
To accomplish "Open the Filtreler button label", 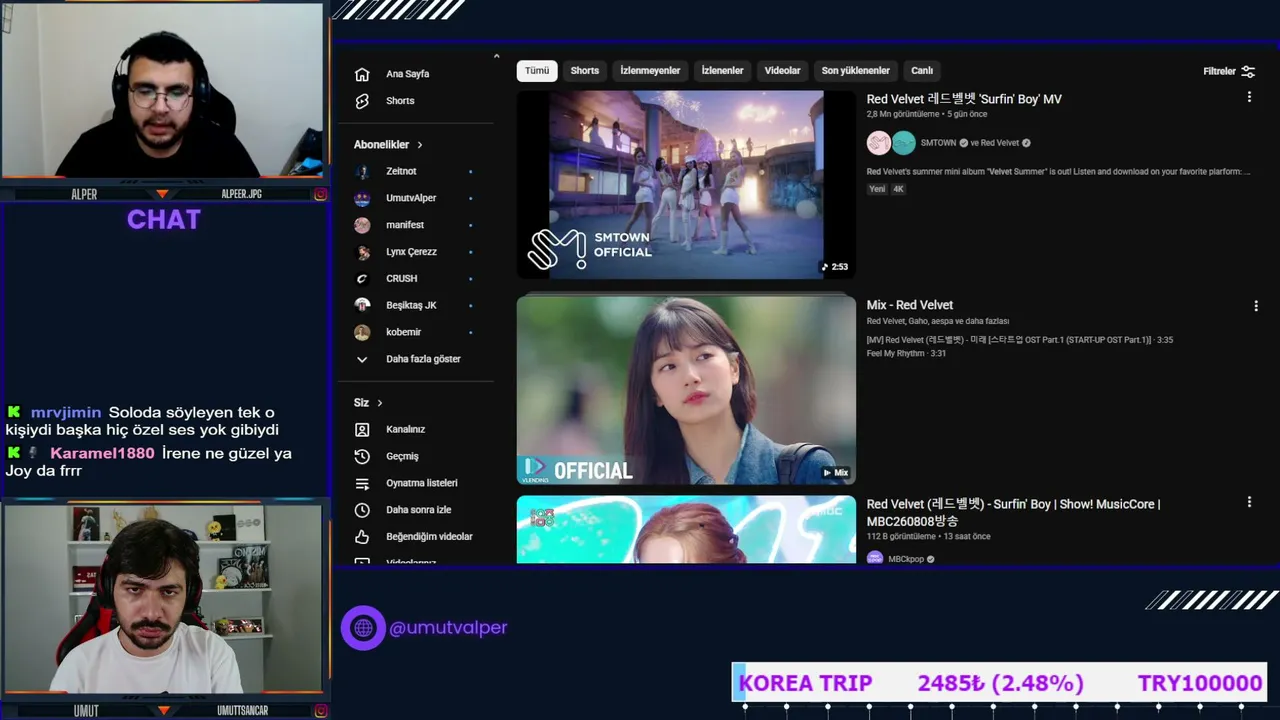I will (x=1219, y=72).
